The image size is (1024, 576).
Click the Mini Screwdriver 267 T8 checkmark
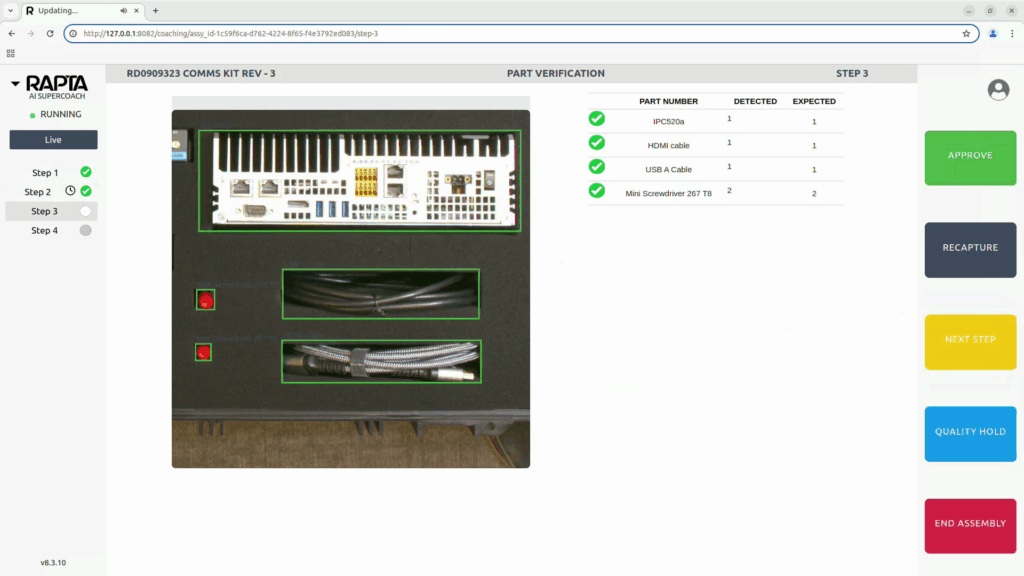(x=597, y=190)
